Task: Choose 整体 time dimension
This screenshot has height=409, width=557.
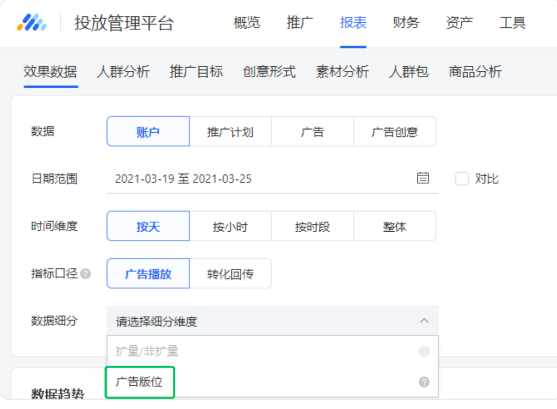Action: click(394, 226)
